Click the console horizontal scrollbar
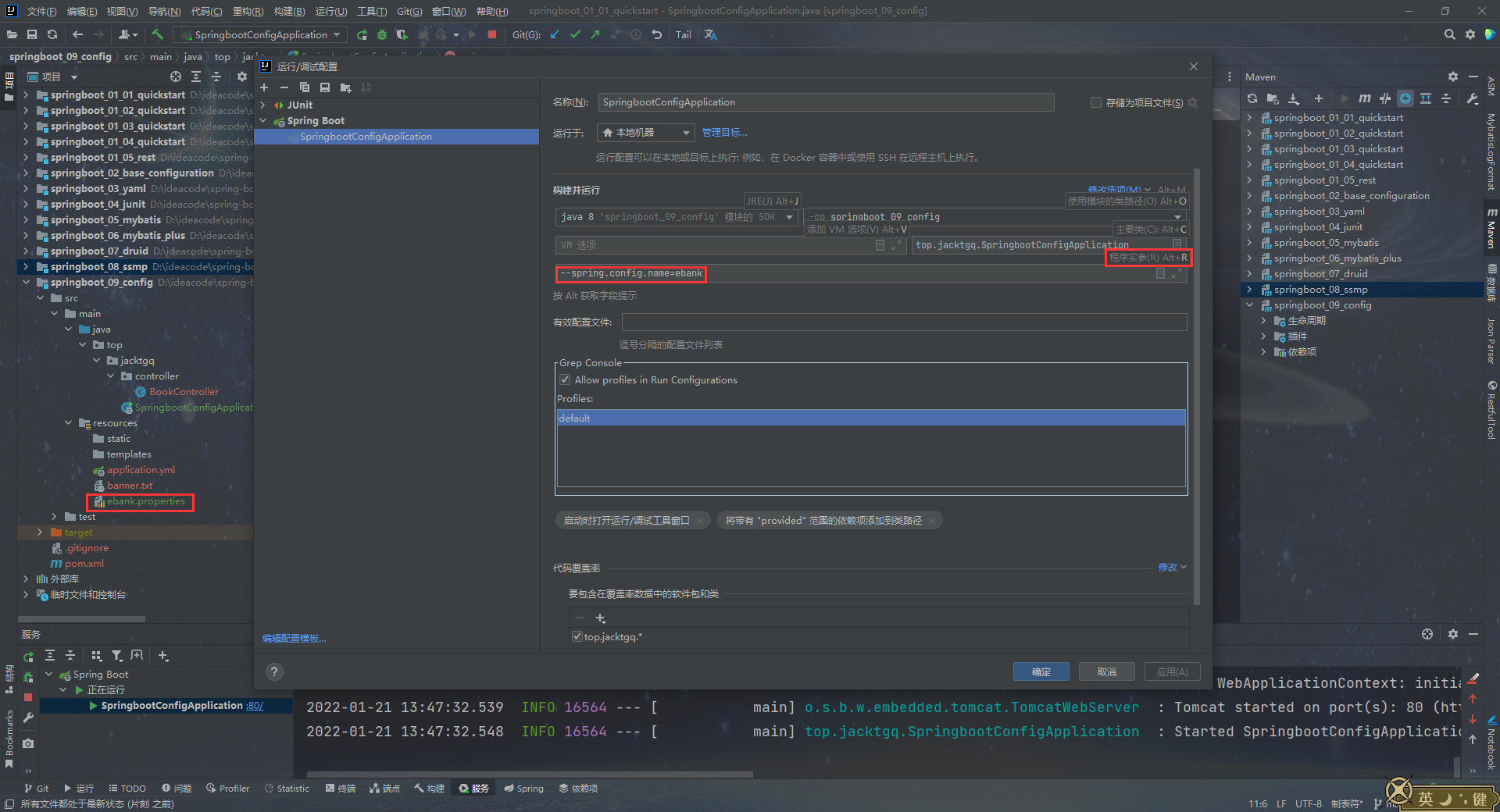The height and width of the screenshot is (812, 1500). coord(530,775)
